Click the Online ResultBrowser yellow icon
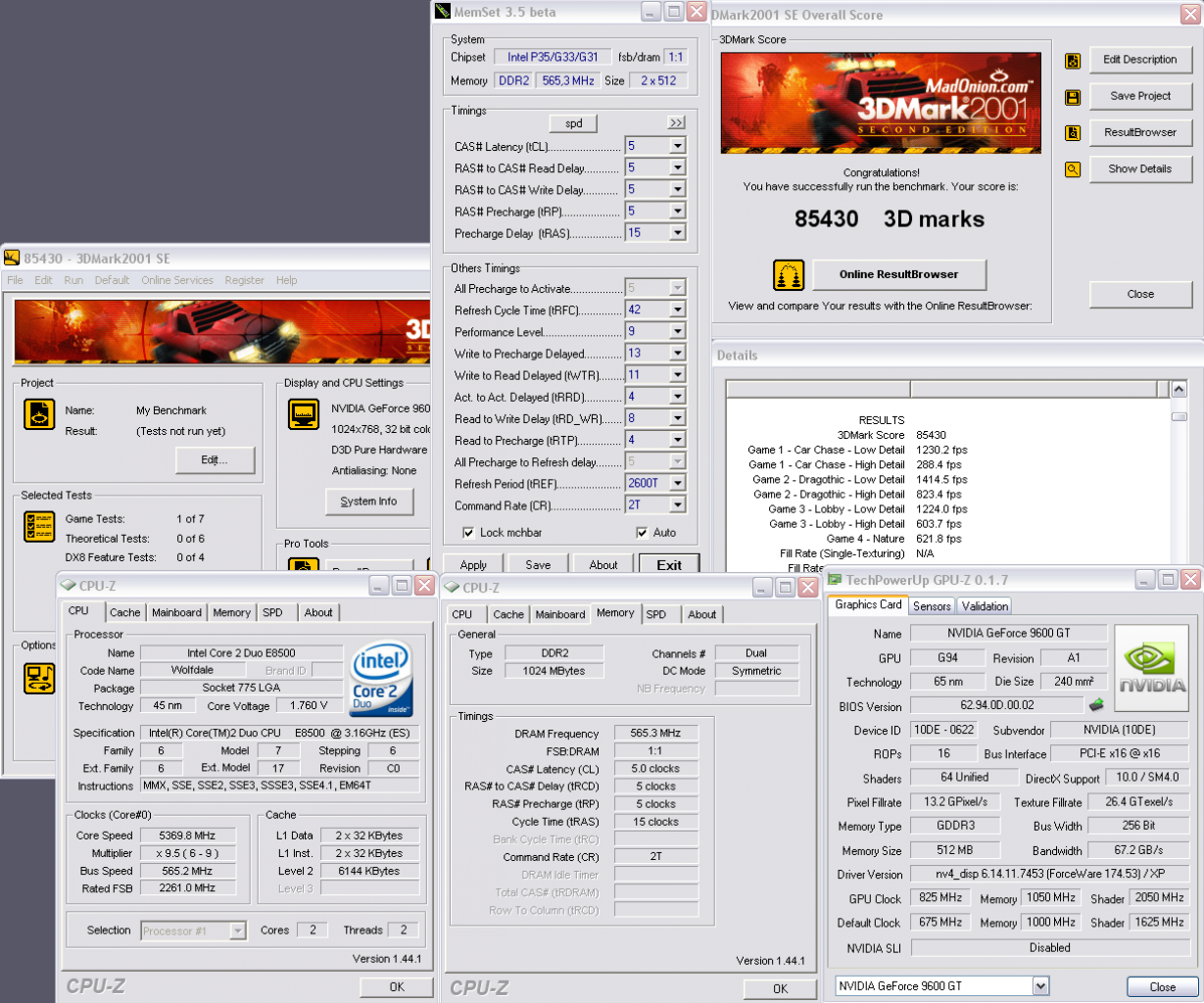This screenshot has height=1003, width=1204. (789, 275)
